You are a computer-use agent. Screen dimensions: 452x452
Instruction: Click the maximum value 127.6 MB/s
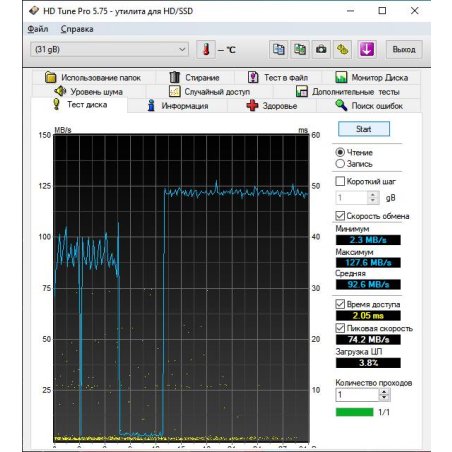point(368,262)
